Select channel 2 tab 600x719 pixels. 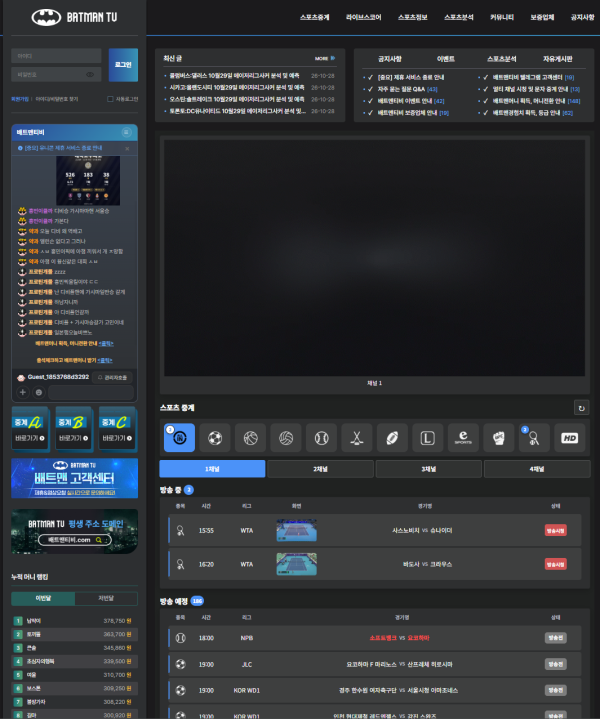[x=320, y=469]
